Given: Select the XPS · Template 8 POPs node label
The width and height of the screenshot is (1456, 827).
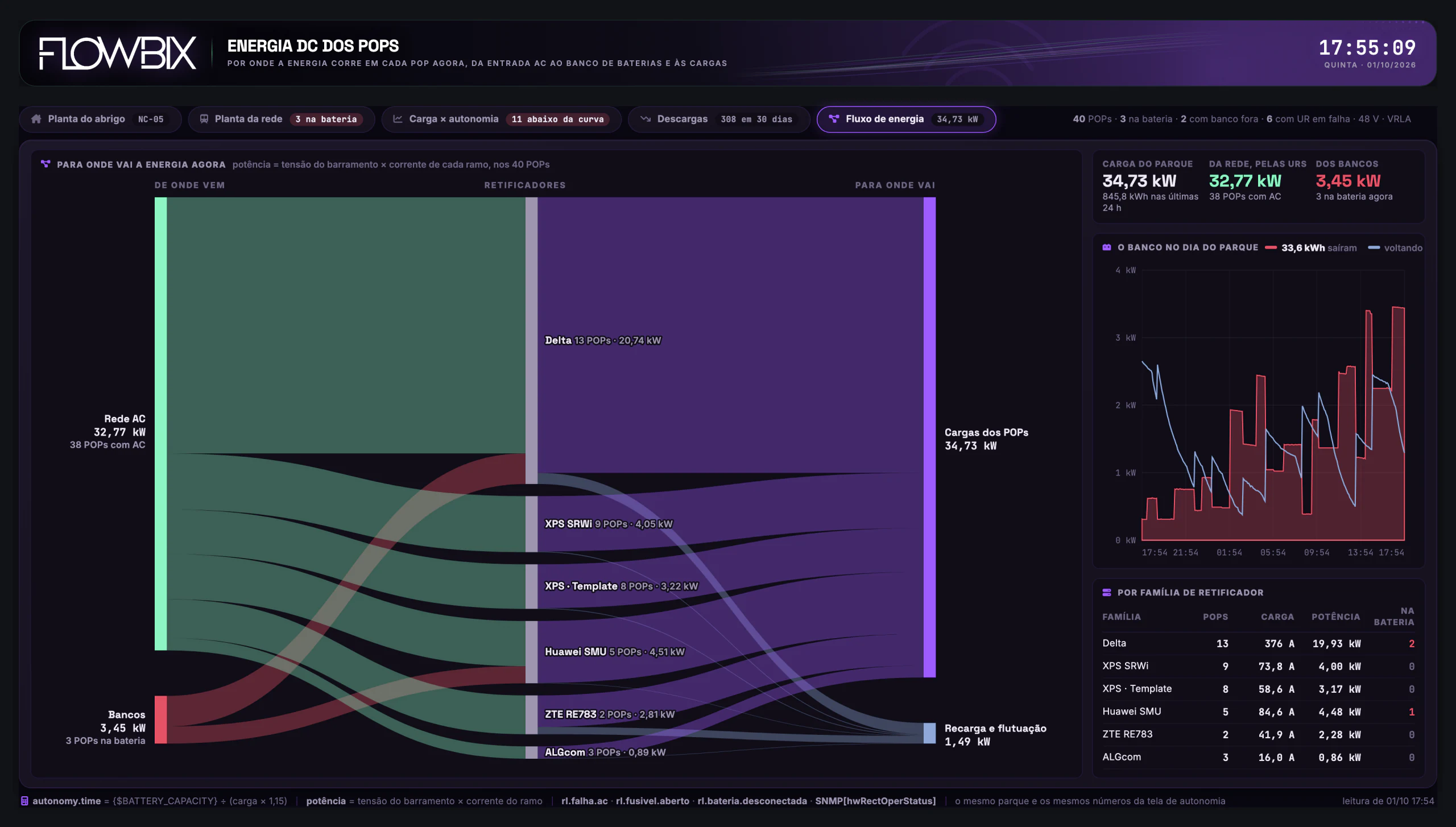Looking at the screenshot, I should (621, 586).
